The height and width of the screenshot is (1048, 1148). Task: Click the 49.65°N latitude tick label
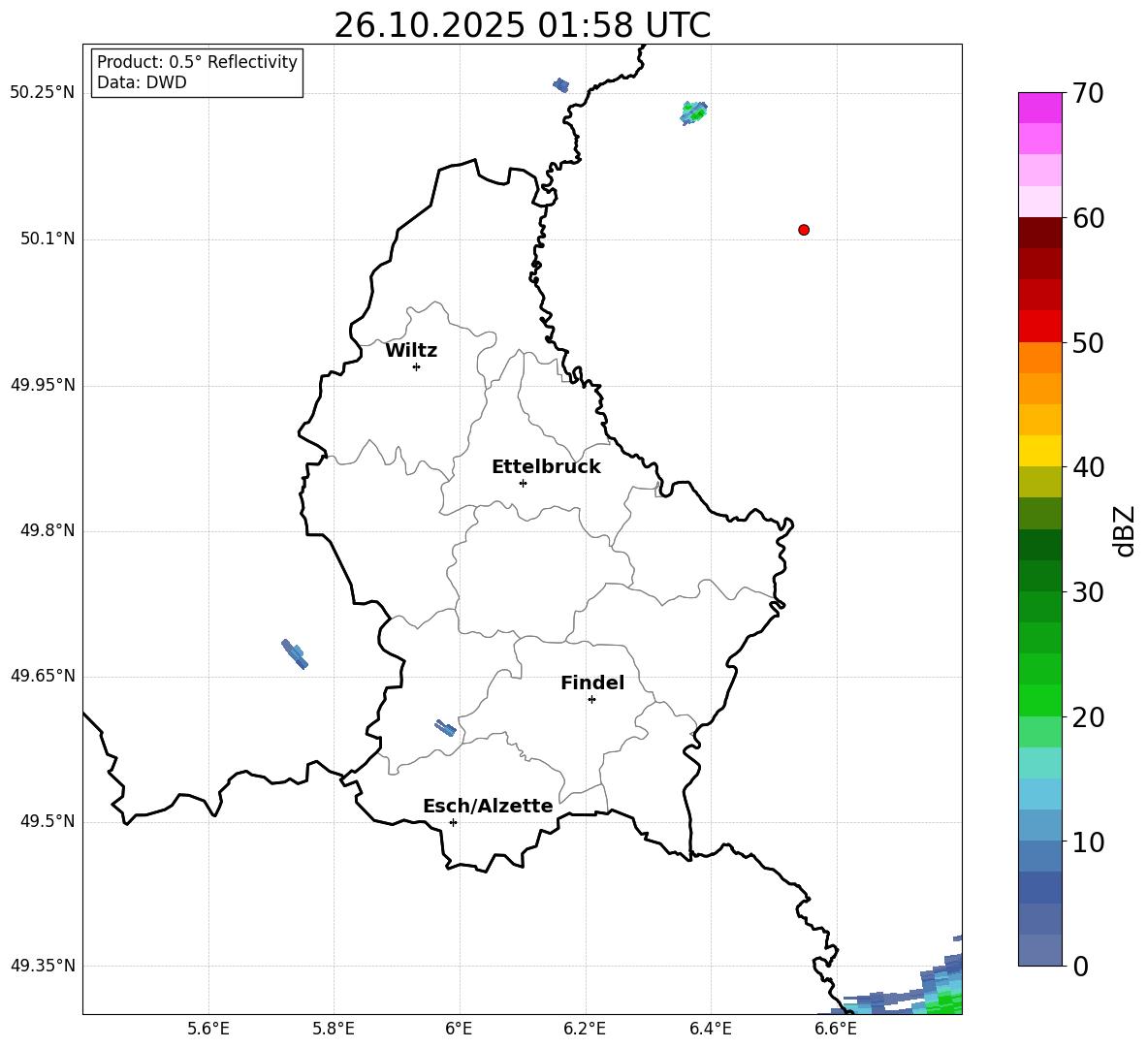tap(43, 676)
